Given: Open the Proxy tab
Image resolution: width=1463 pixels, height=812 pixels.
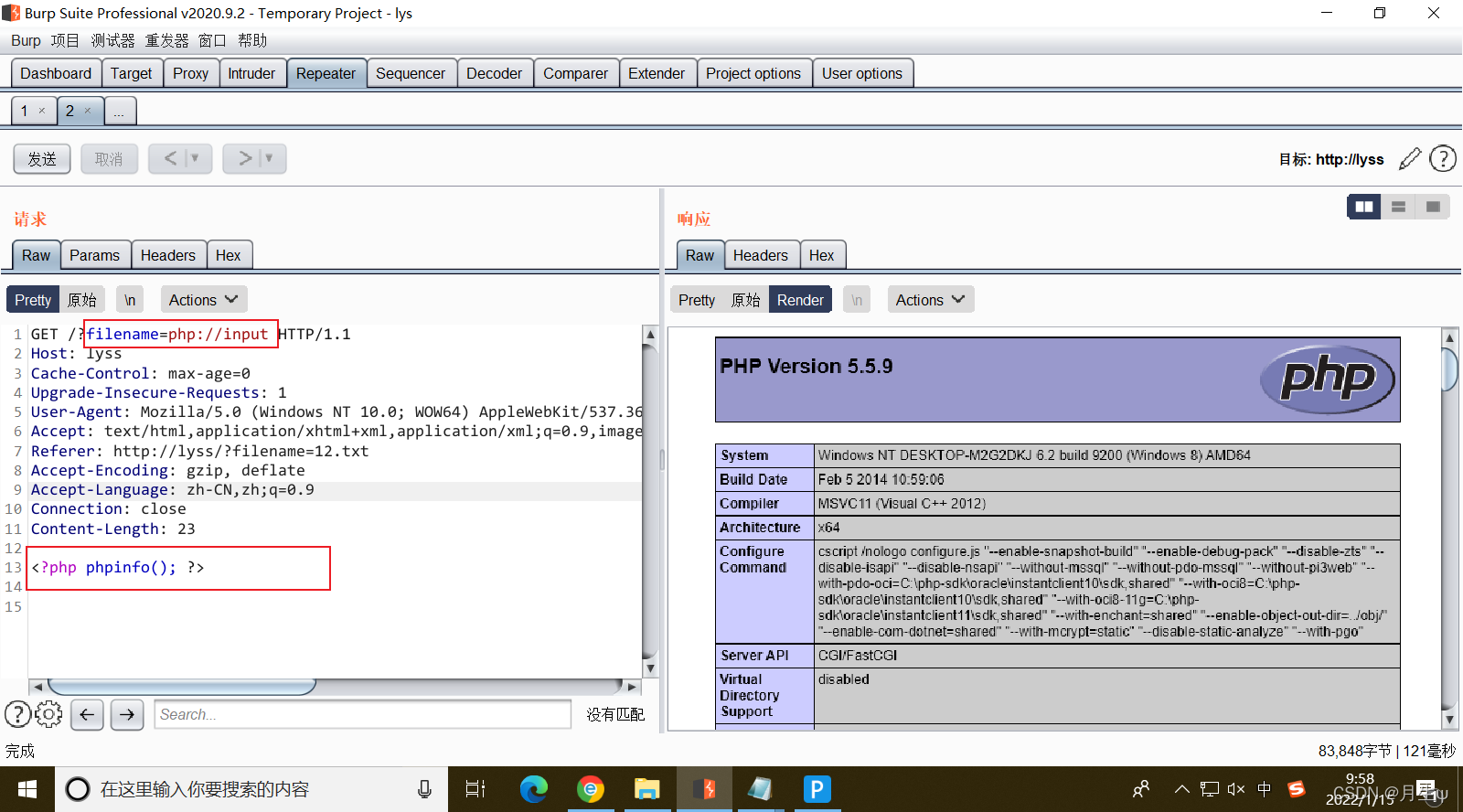Looking at the screenshot, I should click(191, 73).
